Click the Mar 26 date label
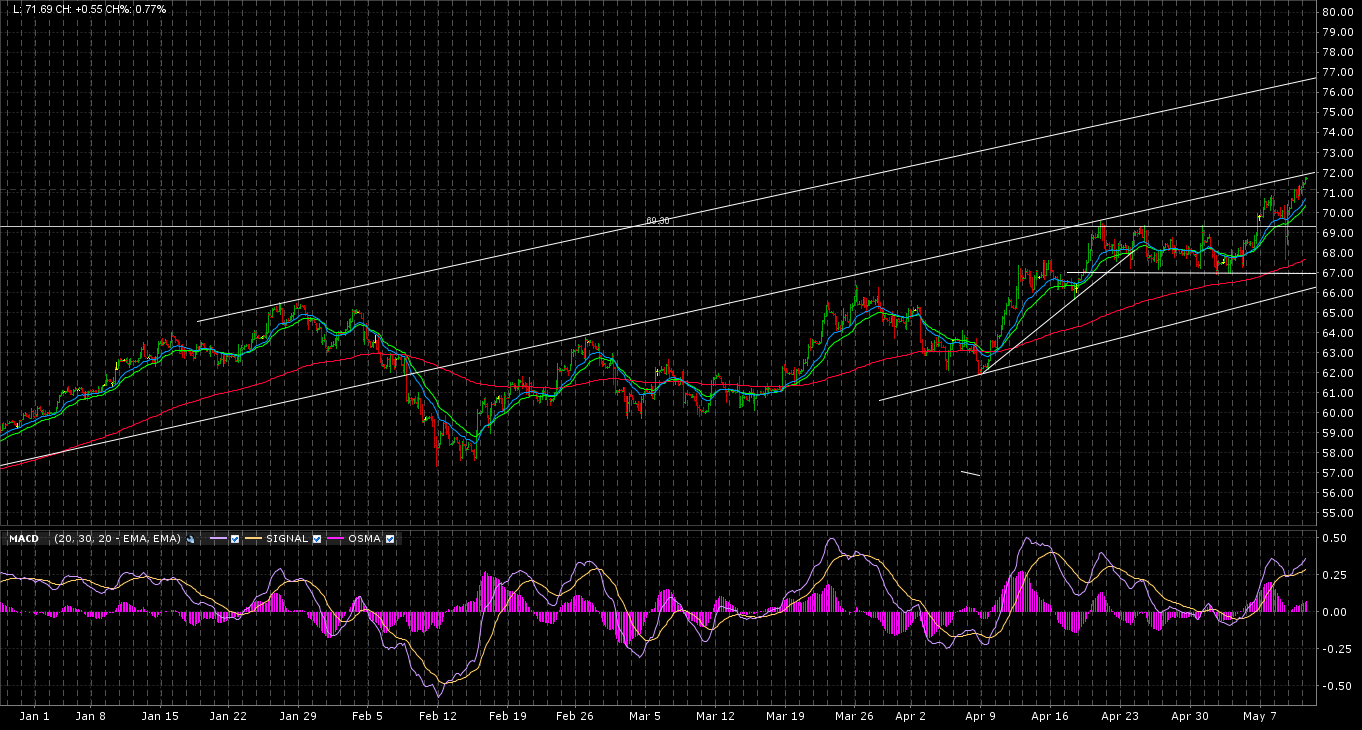Image resolution: width=1362 pixels, height=730 pixels. click(x=854, y=716)
